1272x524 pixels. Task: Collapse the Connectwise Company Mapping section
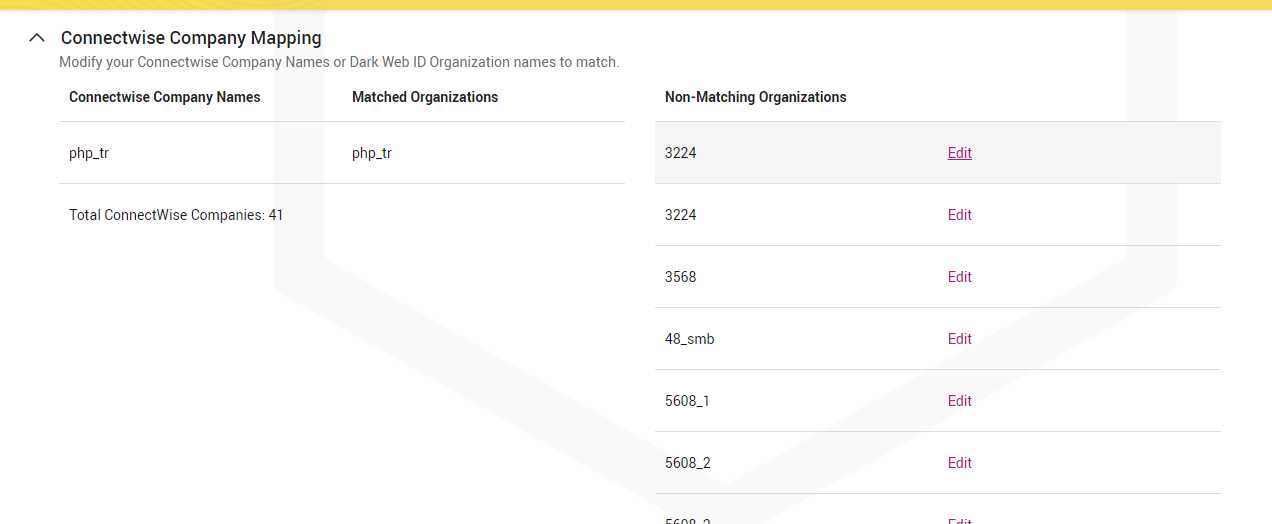37,38
